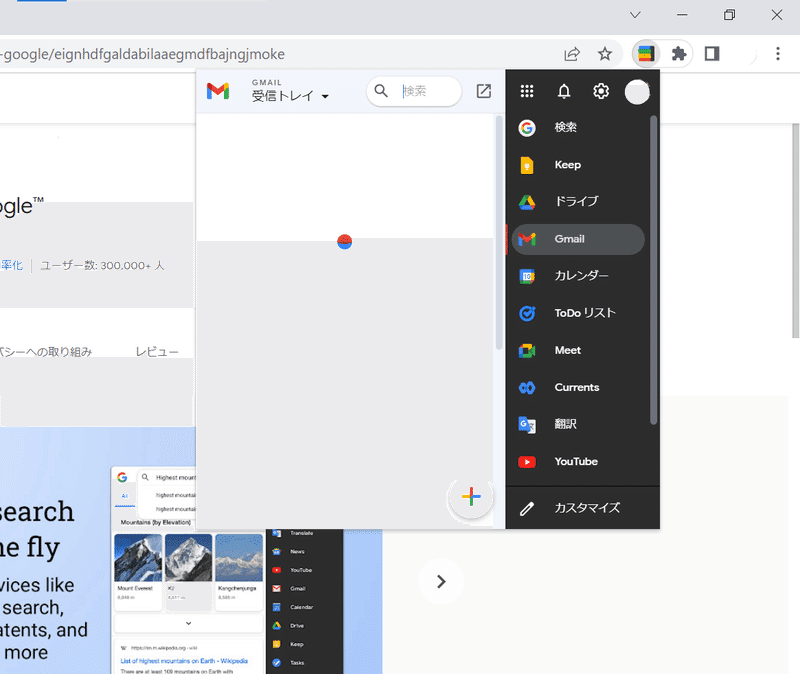Image resolution: width=800 pixels, height=674 pixels.
Task: Click the account avatar circle
Action: click(x=637, y=92)
